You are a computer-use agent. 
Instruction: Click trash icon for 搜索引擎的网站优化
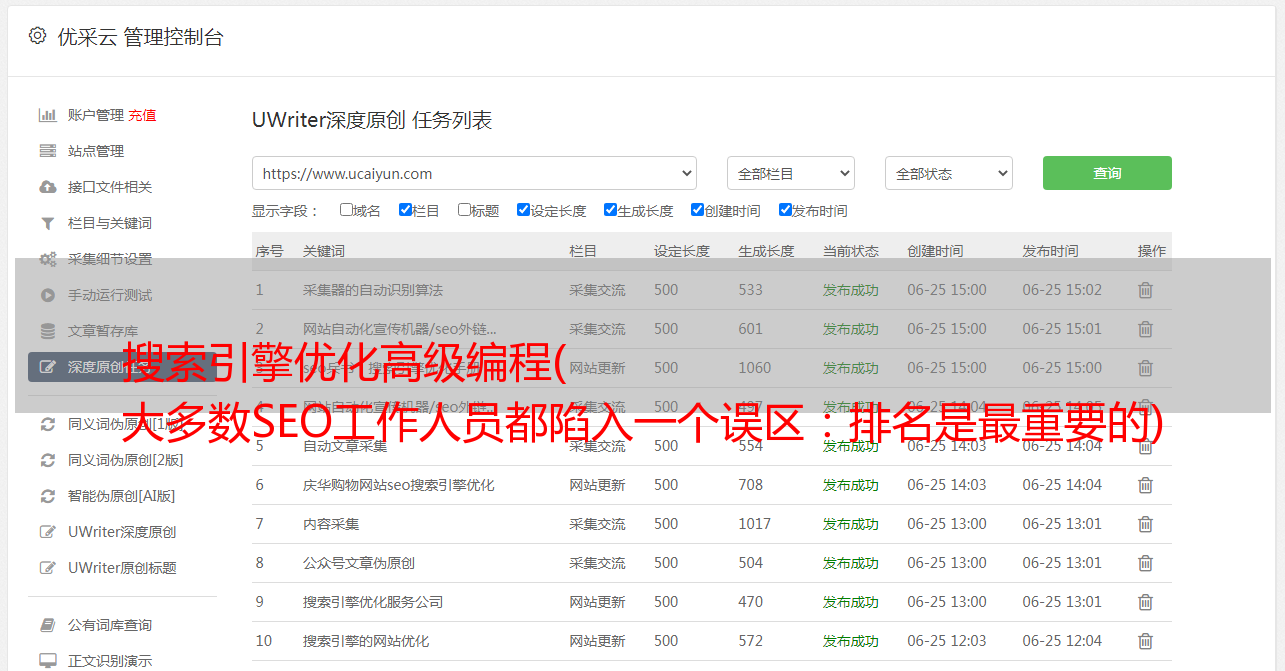[1145, 641]
